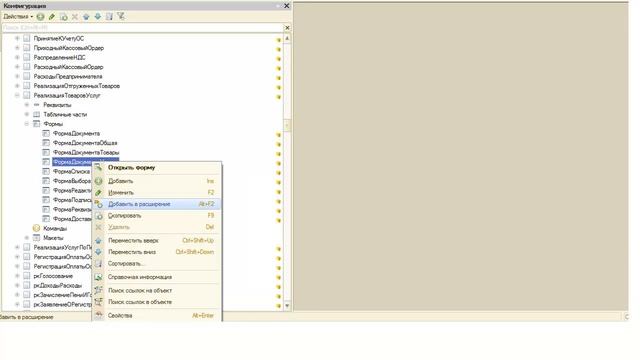Choose Сортировать... in the context menu
Image resolution: width=640 pixels, height=360 pixels.
(x=157, y=264)
